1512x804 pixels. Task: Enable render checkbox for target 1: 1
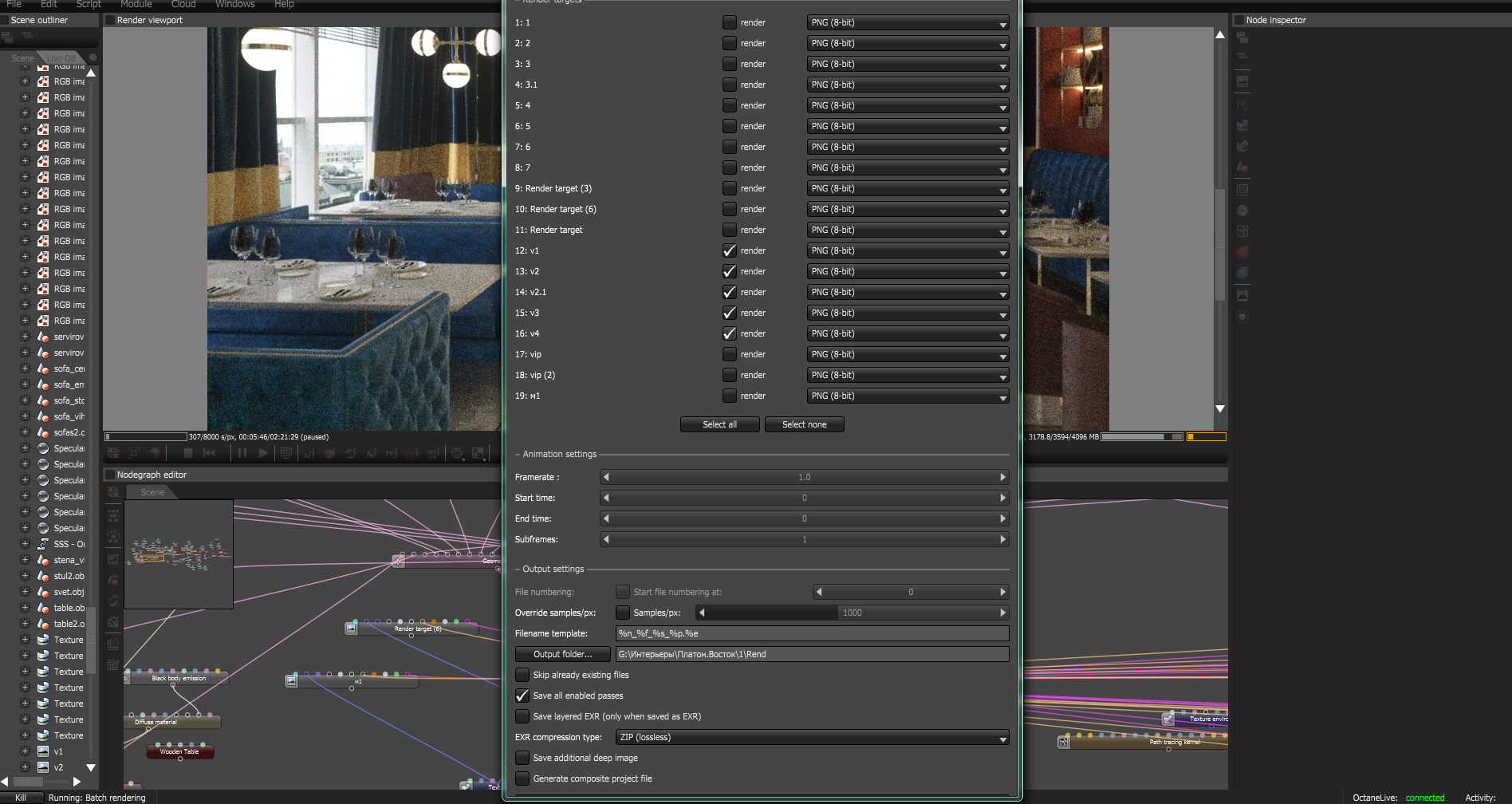729,22
